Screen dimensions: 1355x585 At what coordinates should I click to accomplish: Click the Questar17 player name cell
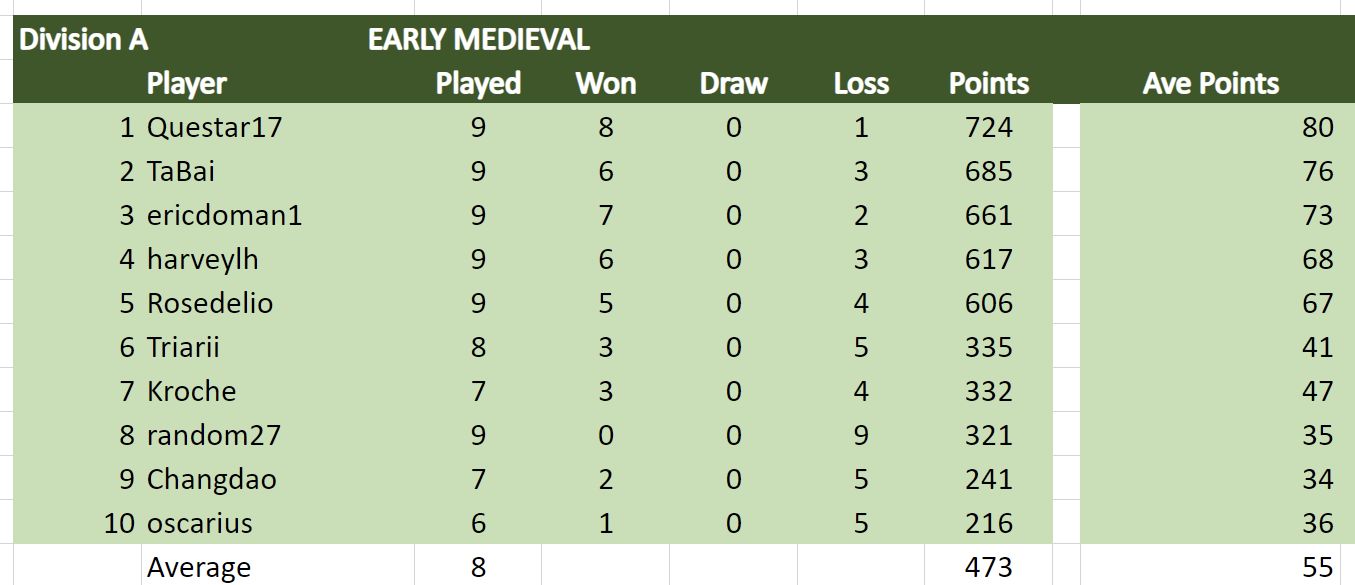(215, 127)
